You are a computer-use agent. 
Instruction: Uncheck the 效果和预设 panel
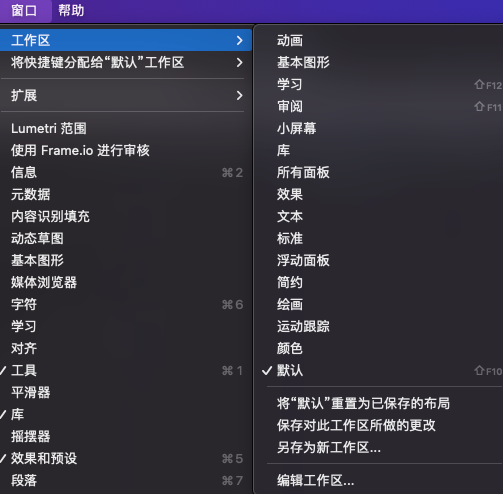click(x=126, y=458)
